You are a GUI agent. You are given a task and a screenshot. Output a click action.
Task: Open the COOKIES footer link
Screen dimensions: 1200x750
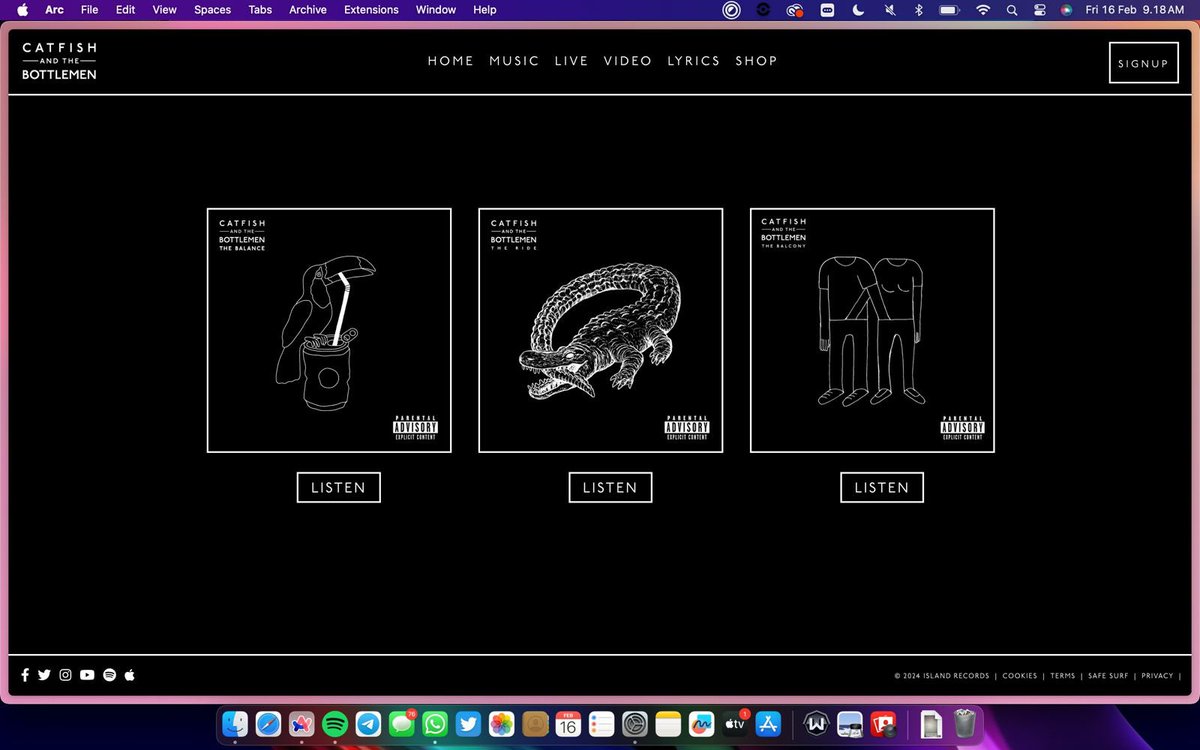[1020, 676]
